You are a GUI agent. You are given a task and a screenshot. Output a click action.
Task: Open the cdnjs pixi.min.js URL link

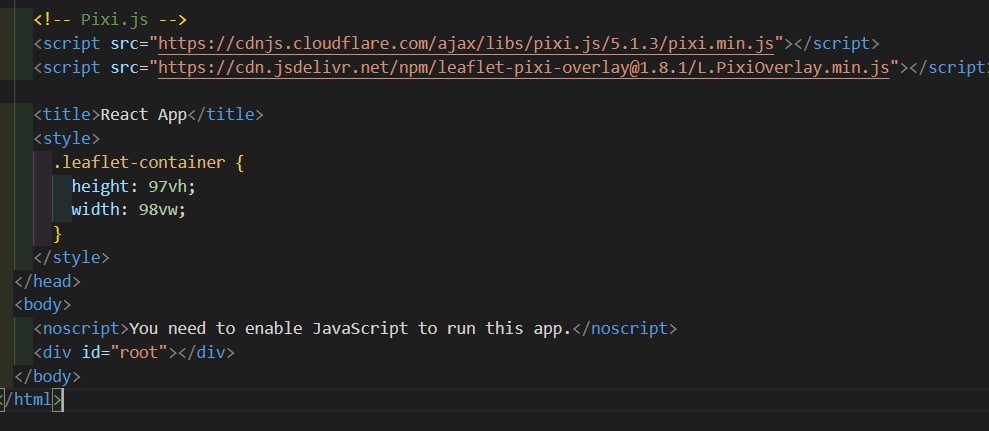(x=466, y=44)
